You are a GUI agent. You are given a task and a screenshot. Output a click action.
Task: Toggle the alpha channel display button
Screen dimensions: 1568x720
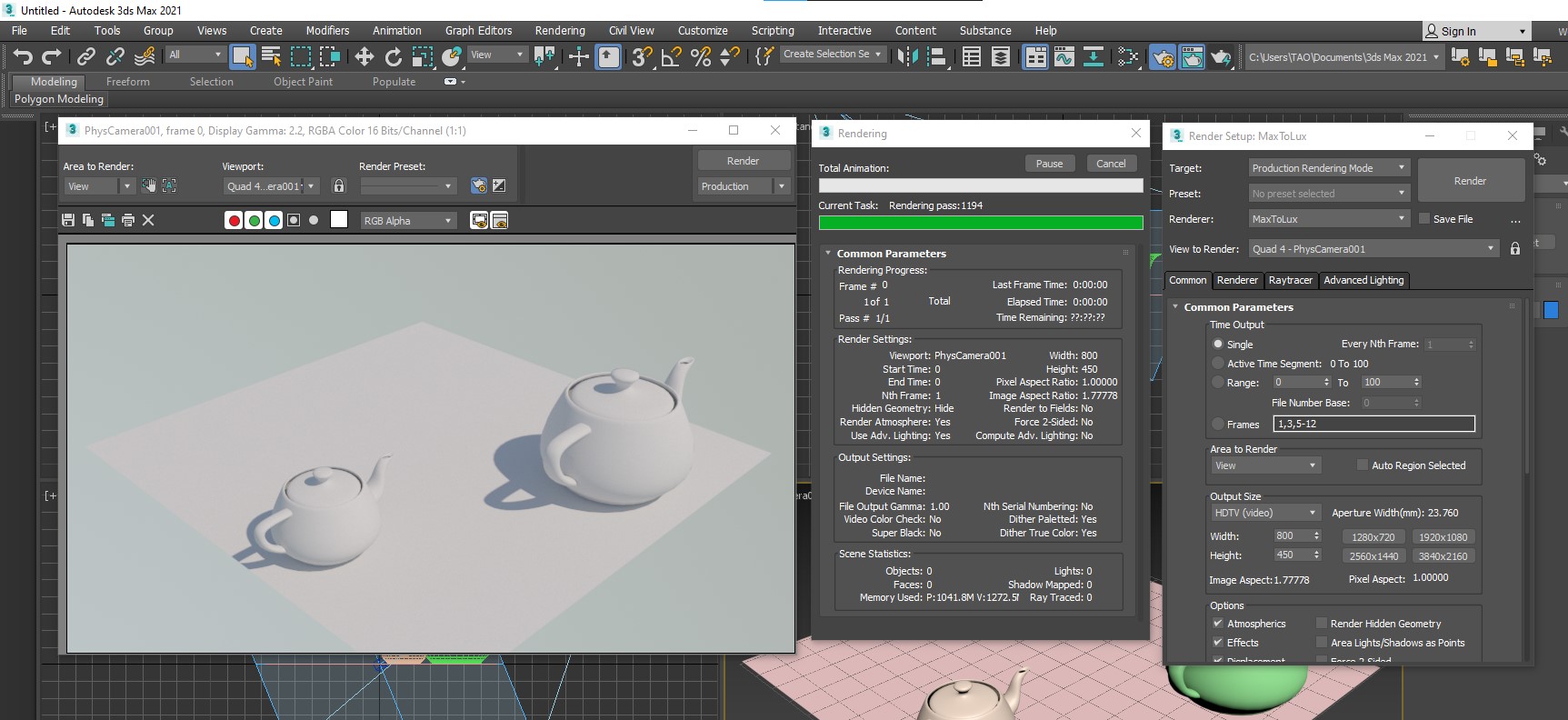pyautogui.click(x=294, y=220)
